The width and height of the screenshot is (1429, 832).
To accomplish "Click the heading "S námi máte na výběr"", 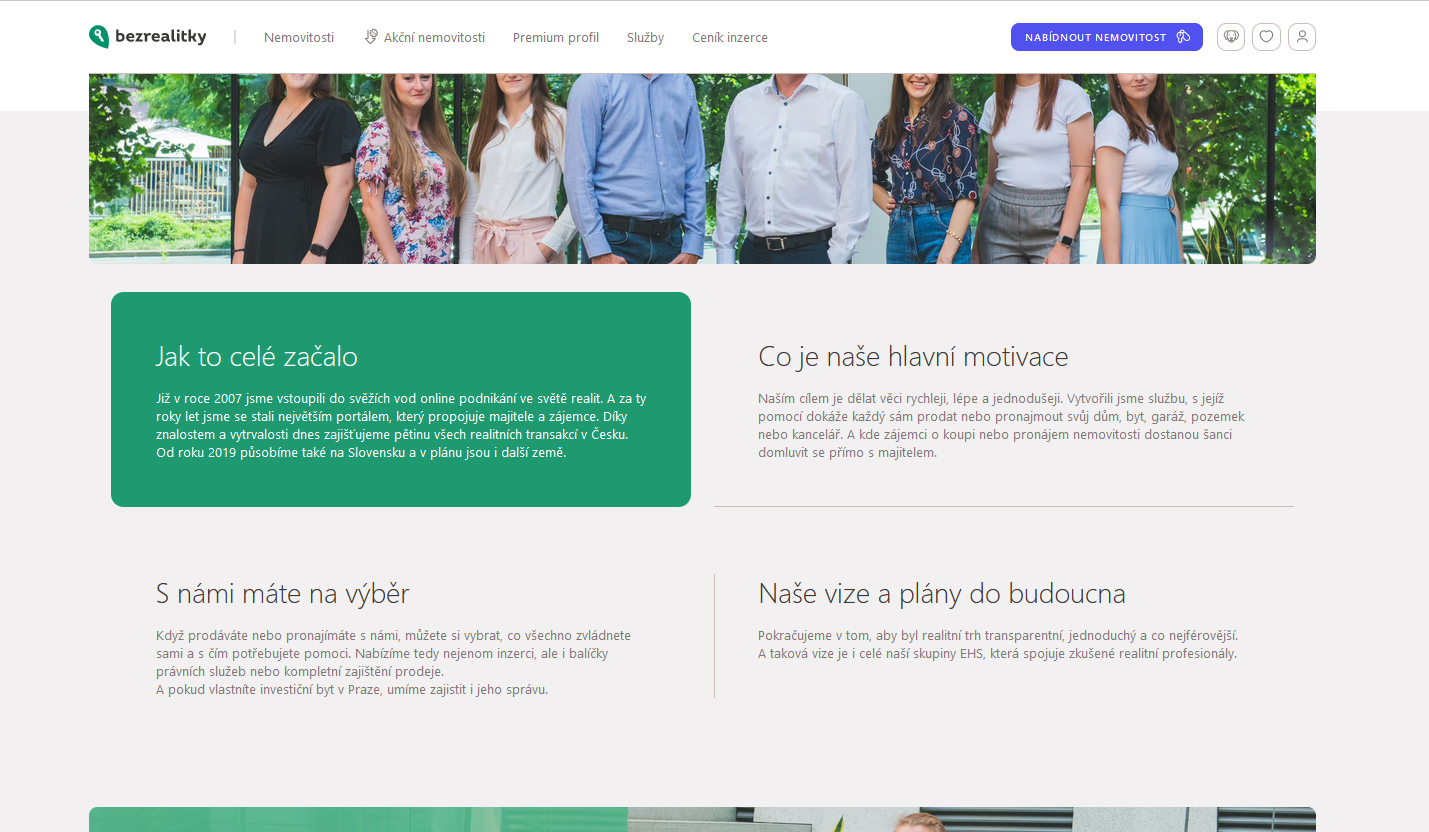I will coord(283,594).
